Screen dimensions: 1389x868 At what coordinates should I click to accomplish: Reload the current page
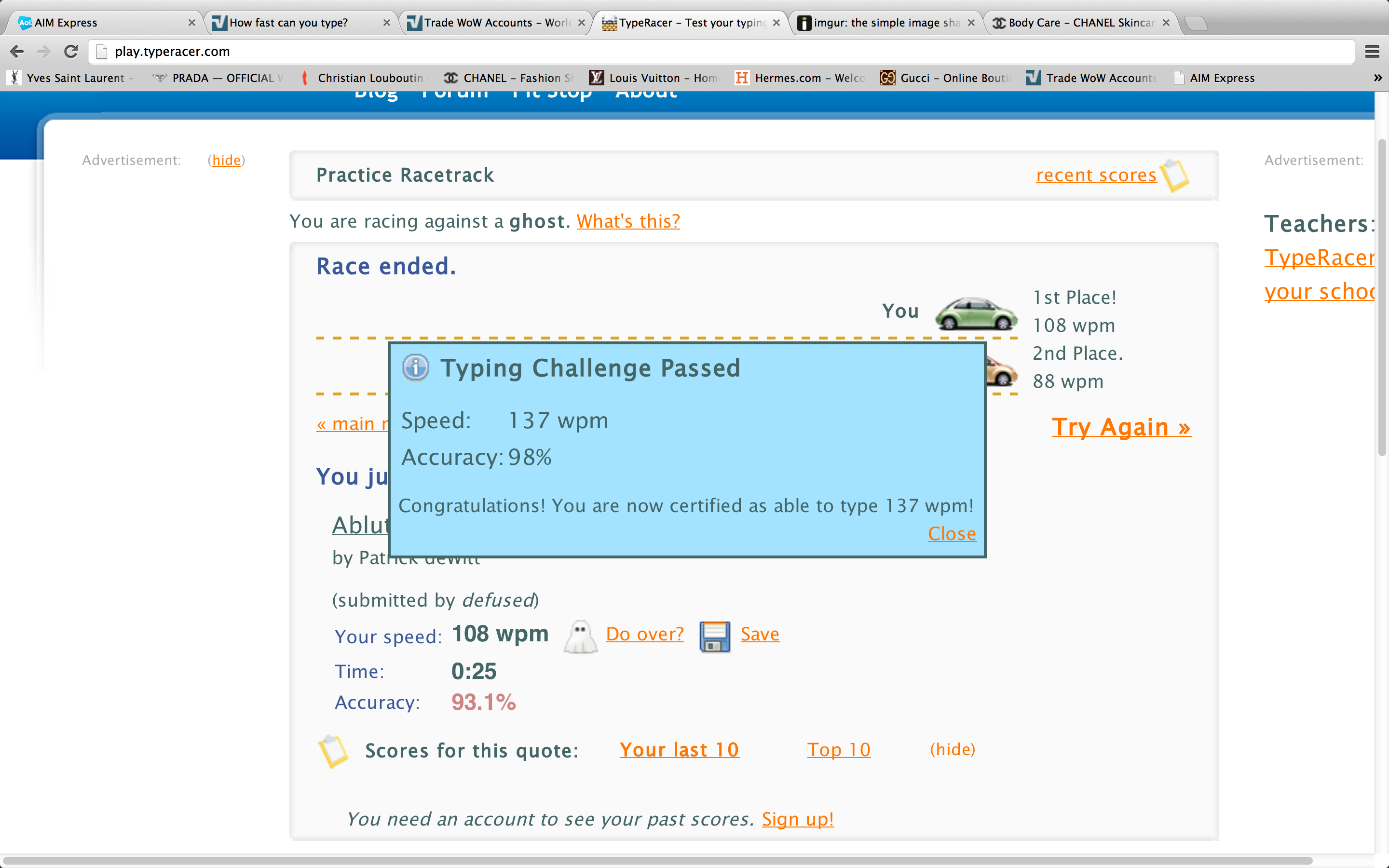[71, 52]
